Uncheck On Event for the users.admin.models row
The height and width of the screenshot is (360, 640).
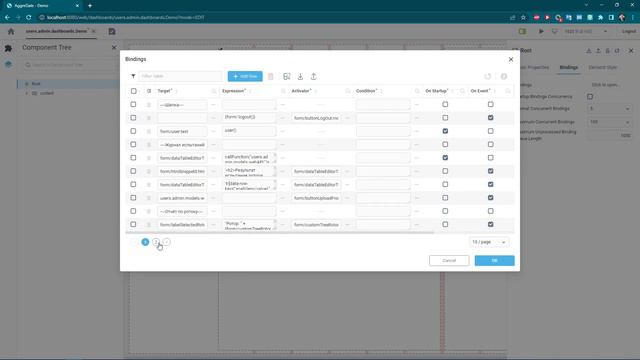[490, 198]
